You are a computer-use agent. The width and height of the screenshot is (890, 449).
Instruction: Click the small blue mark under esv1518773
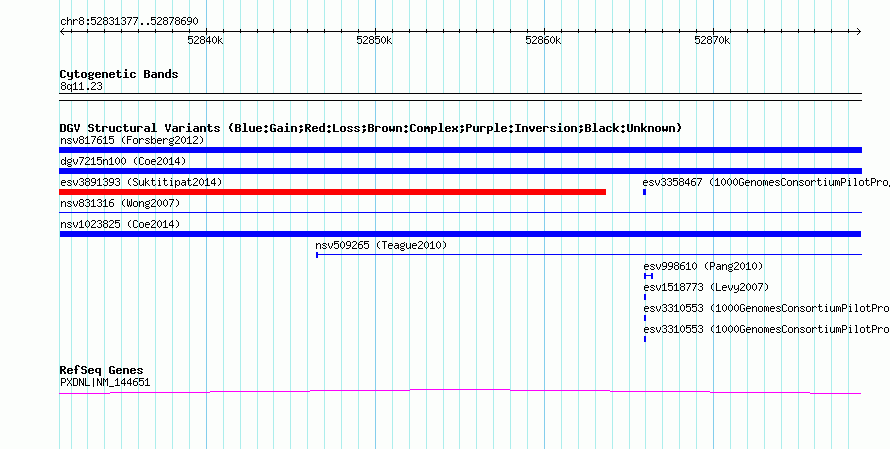pyautogui.click(x=645, y=297)
